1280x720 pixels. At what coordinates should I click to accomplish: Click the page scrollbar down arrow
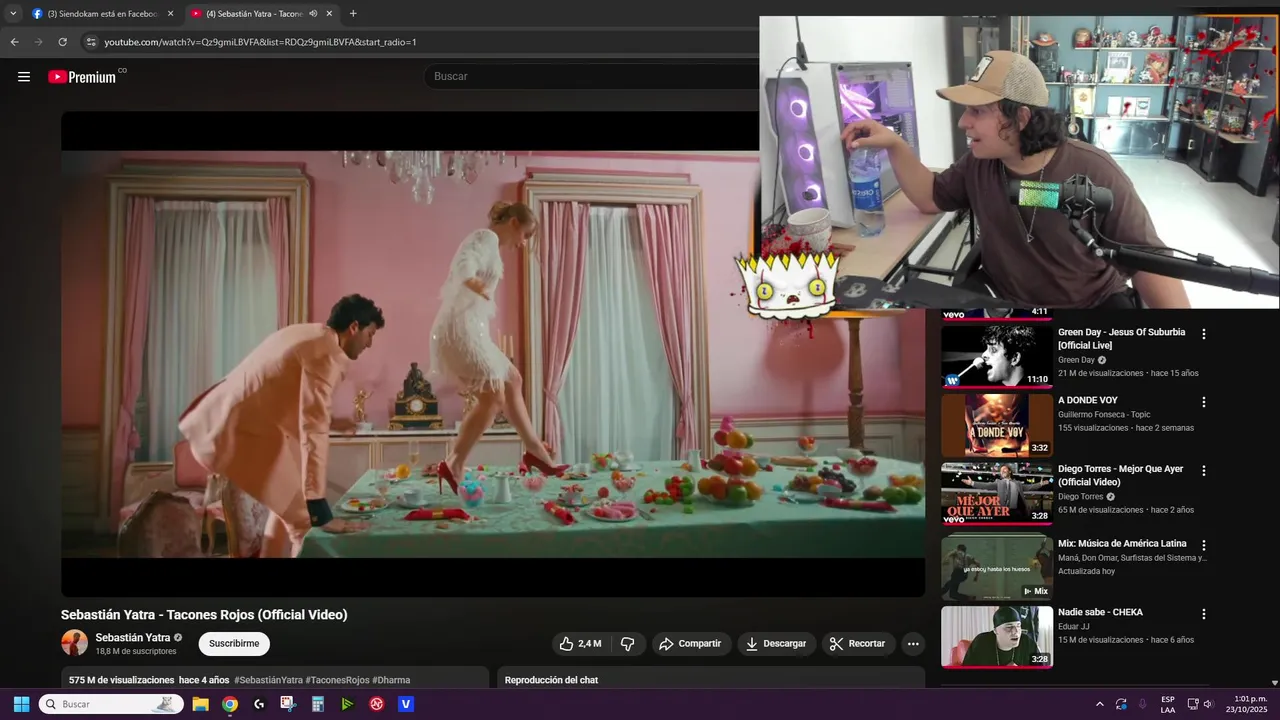(1274, 682)
